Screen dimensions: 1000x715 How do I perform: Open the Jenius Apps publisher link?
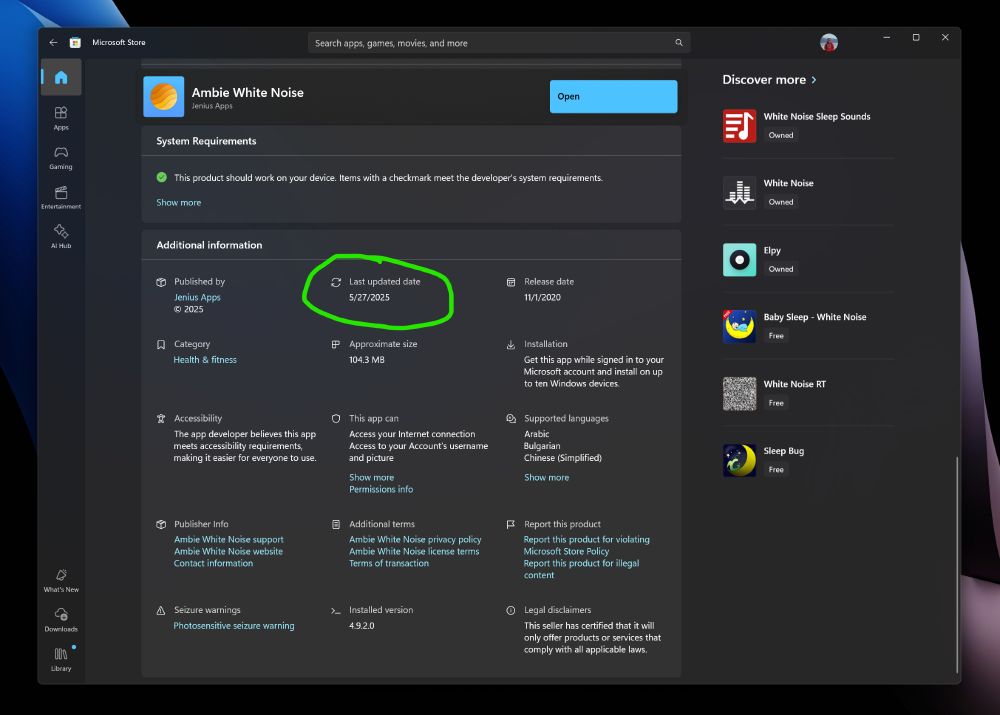point(197,297)
